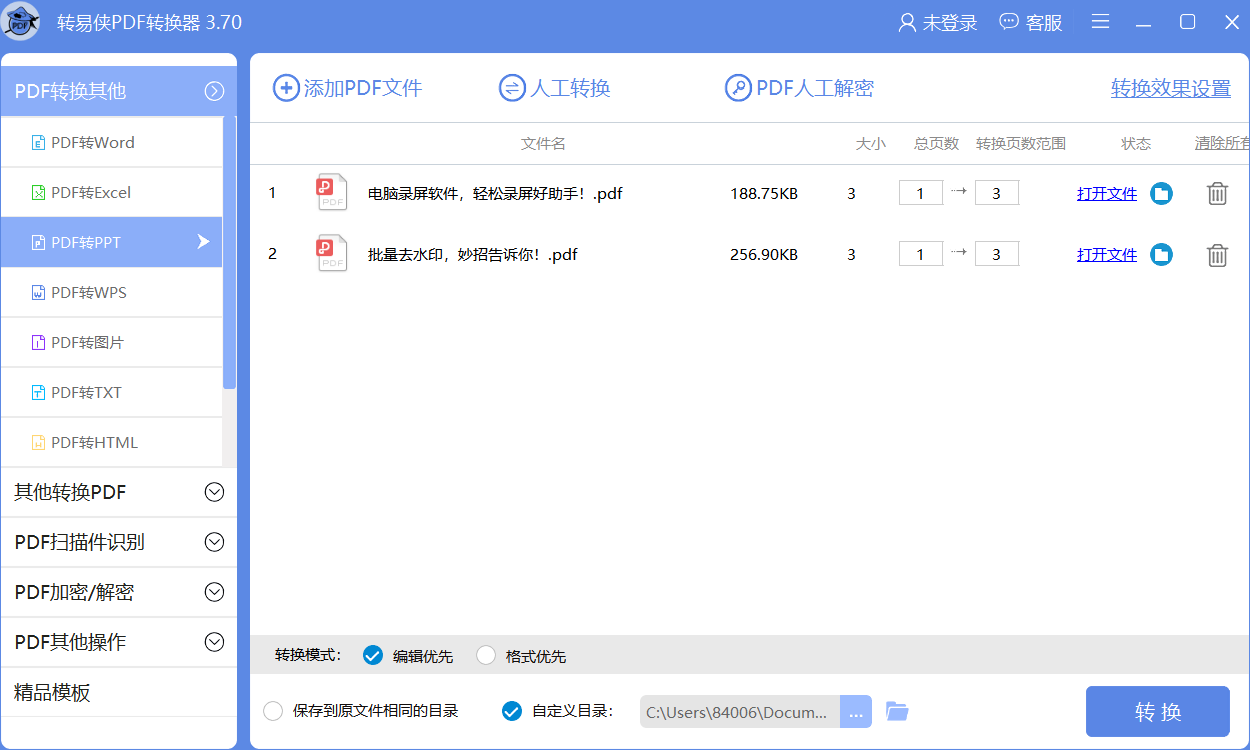
Task: Click file name 电脑录屏软件，轻松录屏好助手！.pdf
Action: point(495,194)
